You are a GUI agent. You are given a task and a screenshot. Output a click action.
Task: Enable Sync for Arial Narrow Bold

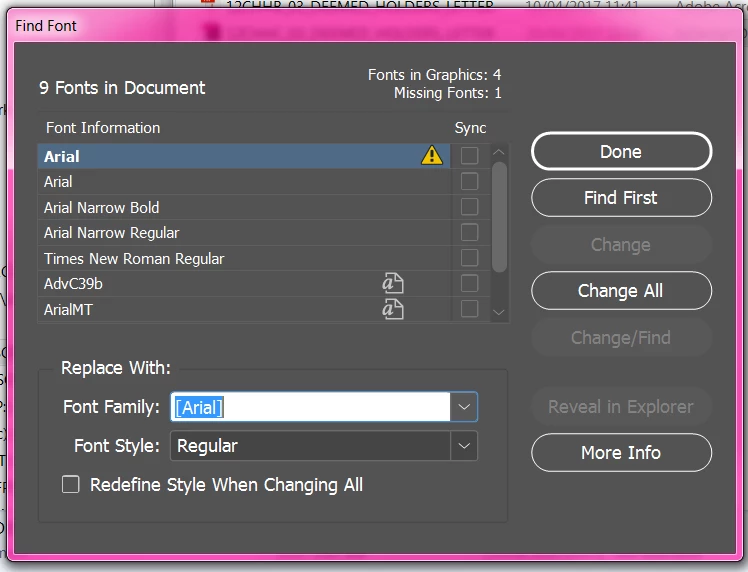469,207
